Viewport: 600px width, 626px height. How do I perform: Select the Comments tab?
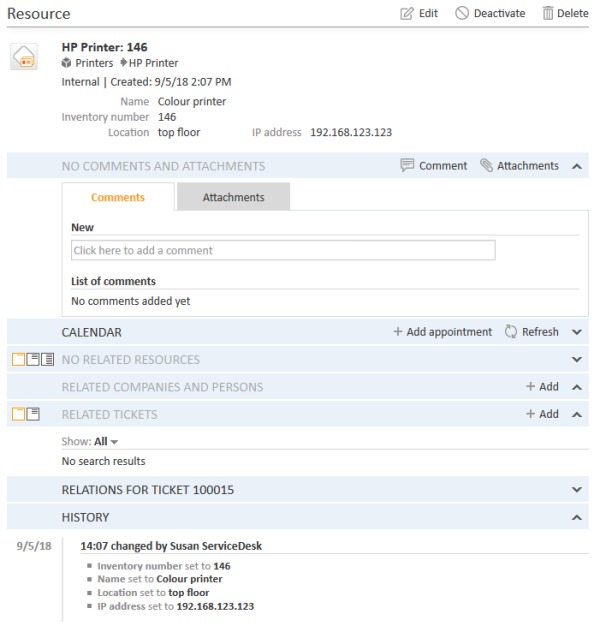(118, 197)
